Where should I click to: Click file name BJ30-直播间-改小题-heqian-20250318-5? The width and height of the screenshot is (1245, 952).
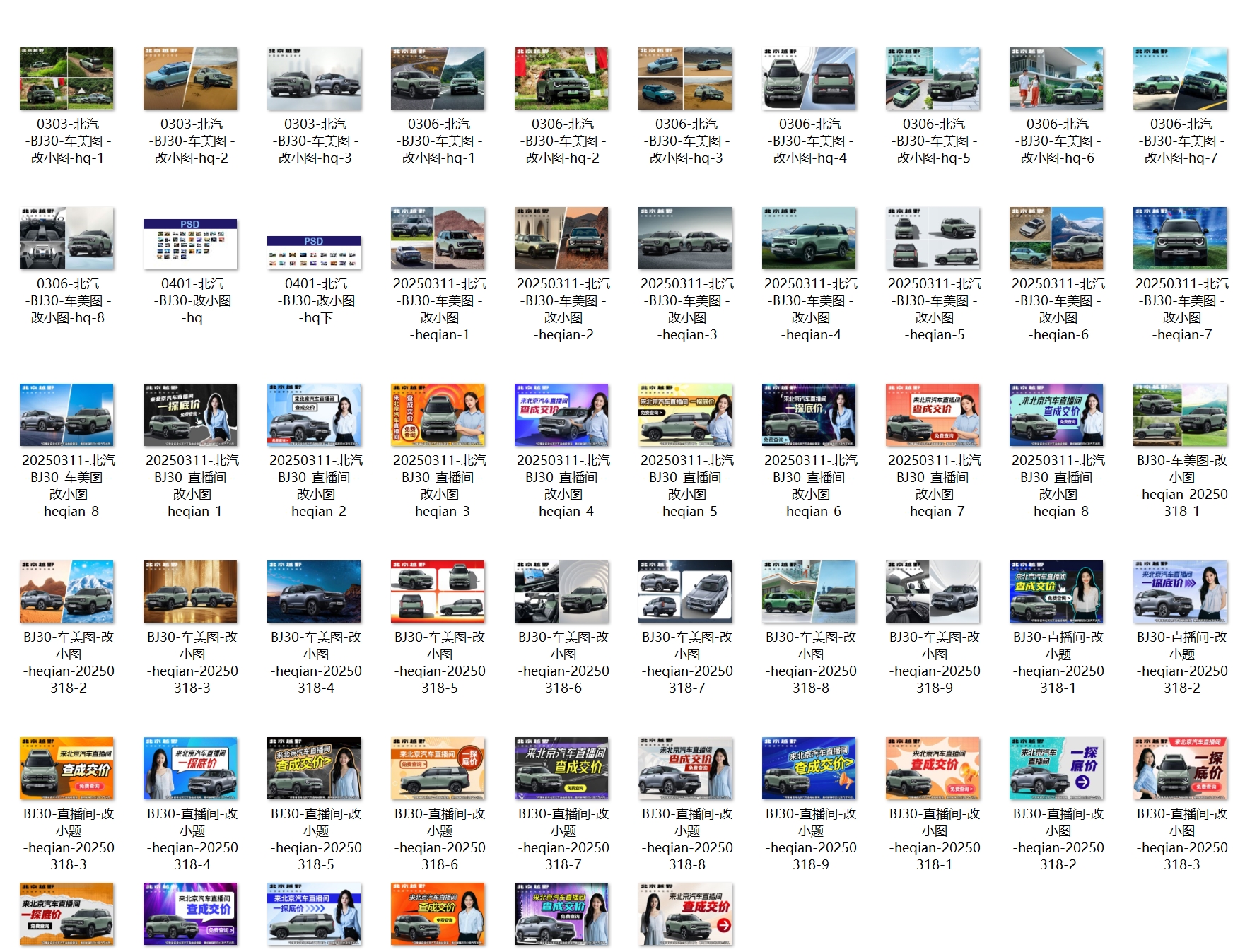click(316, 839)
